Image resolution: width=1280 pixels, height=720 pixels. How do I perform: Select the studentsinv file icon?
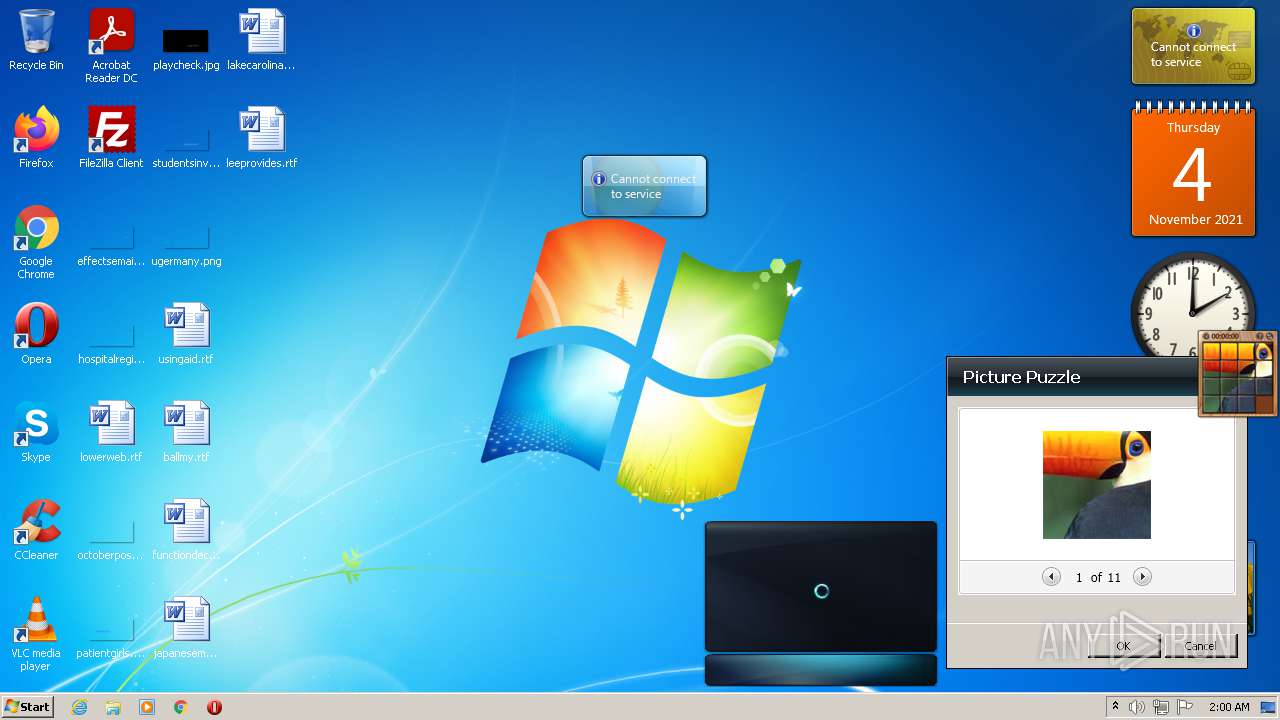186,148
